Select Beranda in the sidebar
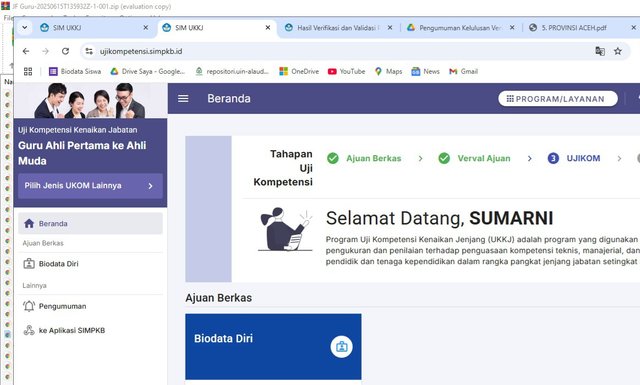The height and width of the screenshot is (385, 640). (x=90, y=223)
